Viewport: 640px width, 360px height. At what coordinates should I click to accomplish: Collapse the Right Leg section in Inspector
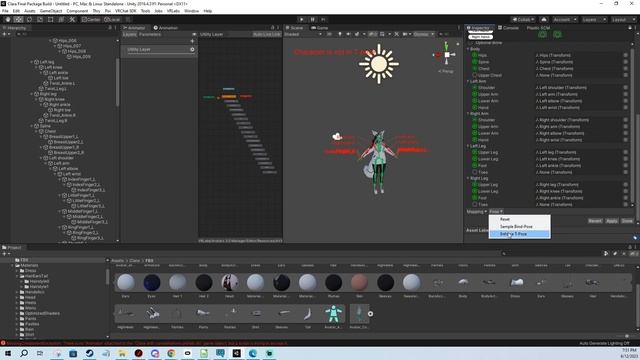[468, 178]
